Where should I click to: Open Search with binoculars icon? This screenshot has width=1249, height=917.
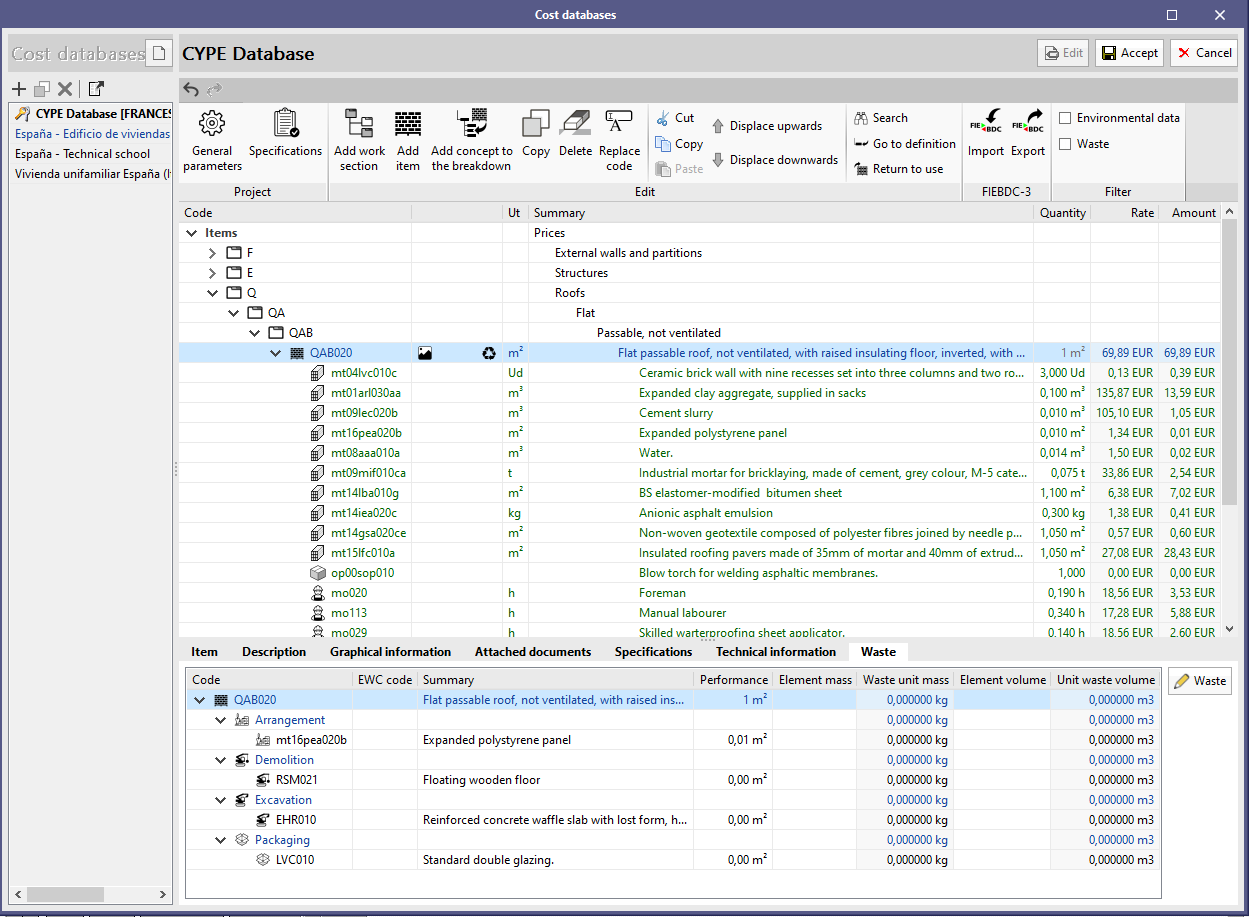click(x=881, y=118)
